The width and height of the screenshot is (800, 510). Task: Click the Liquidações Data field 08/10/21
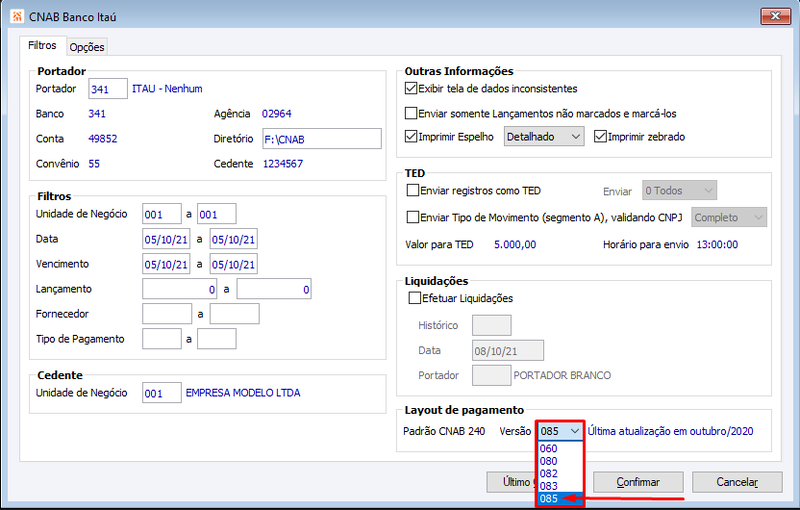pyautogui.click(x=508, y=351)
